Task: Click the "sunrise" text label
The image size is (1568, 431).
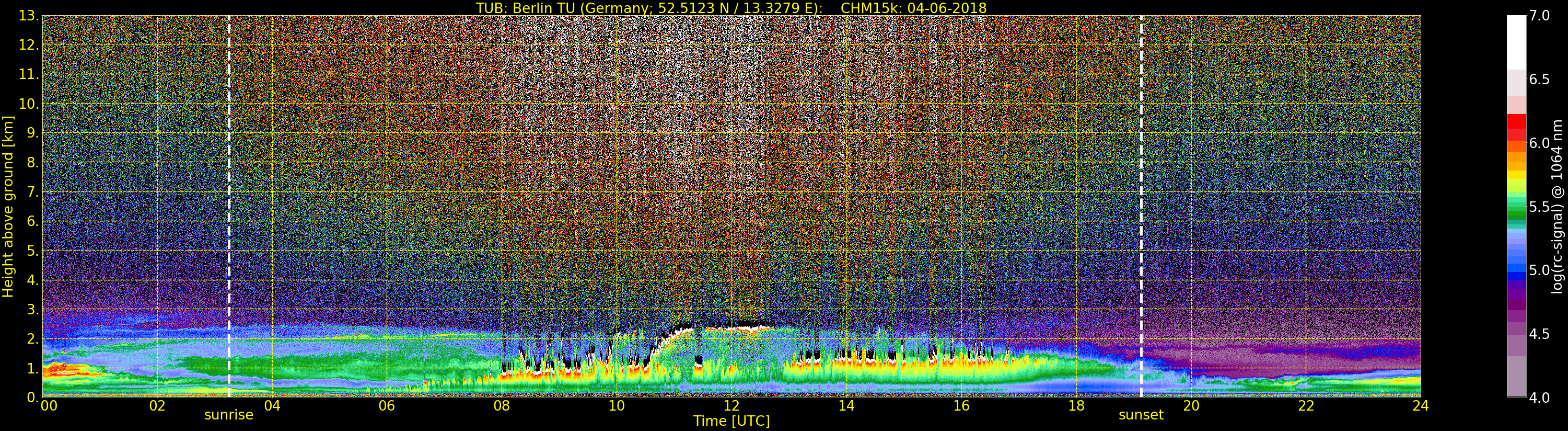Action: (x=228, y=415)
